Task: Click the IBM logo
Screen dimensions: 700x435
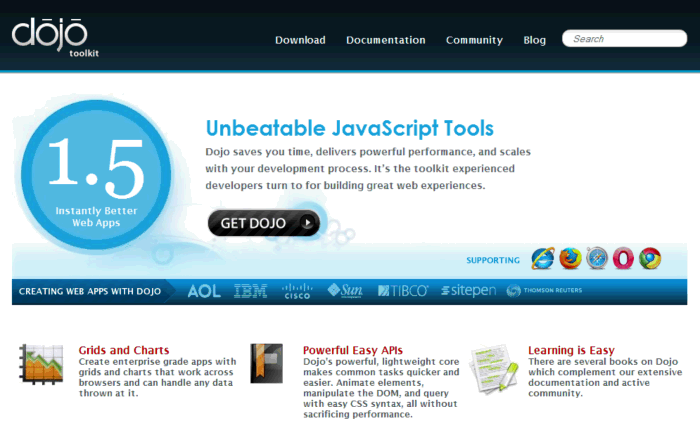Action: pyautogui.click(x=250, y=291)
